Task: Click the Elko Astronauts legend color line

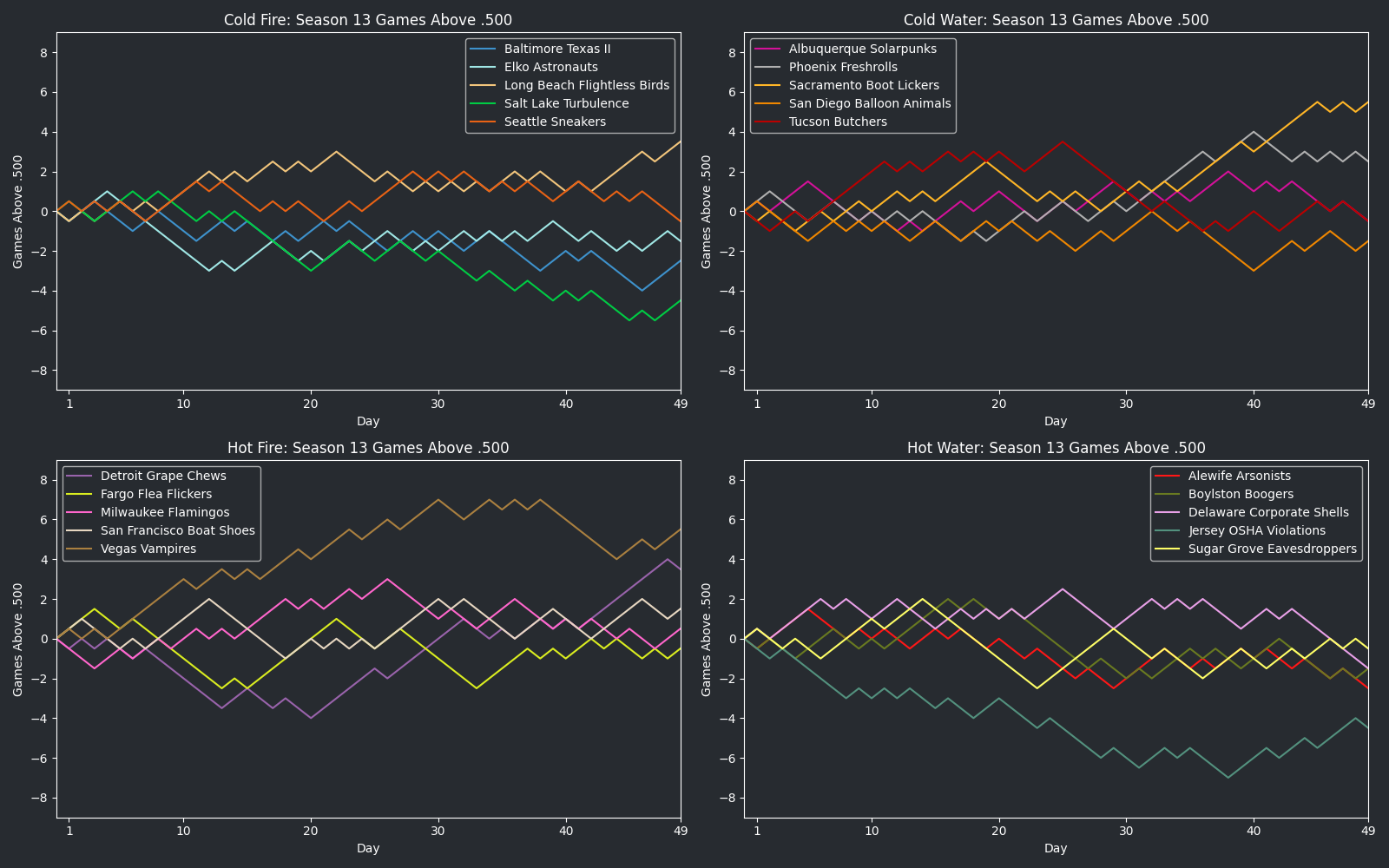Action: pos(484,67)
